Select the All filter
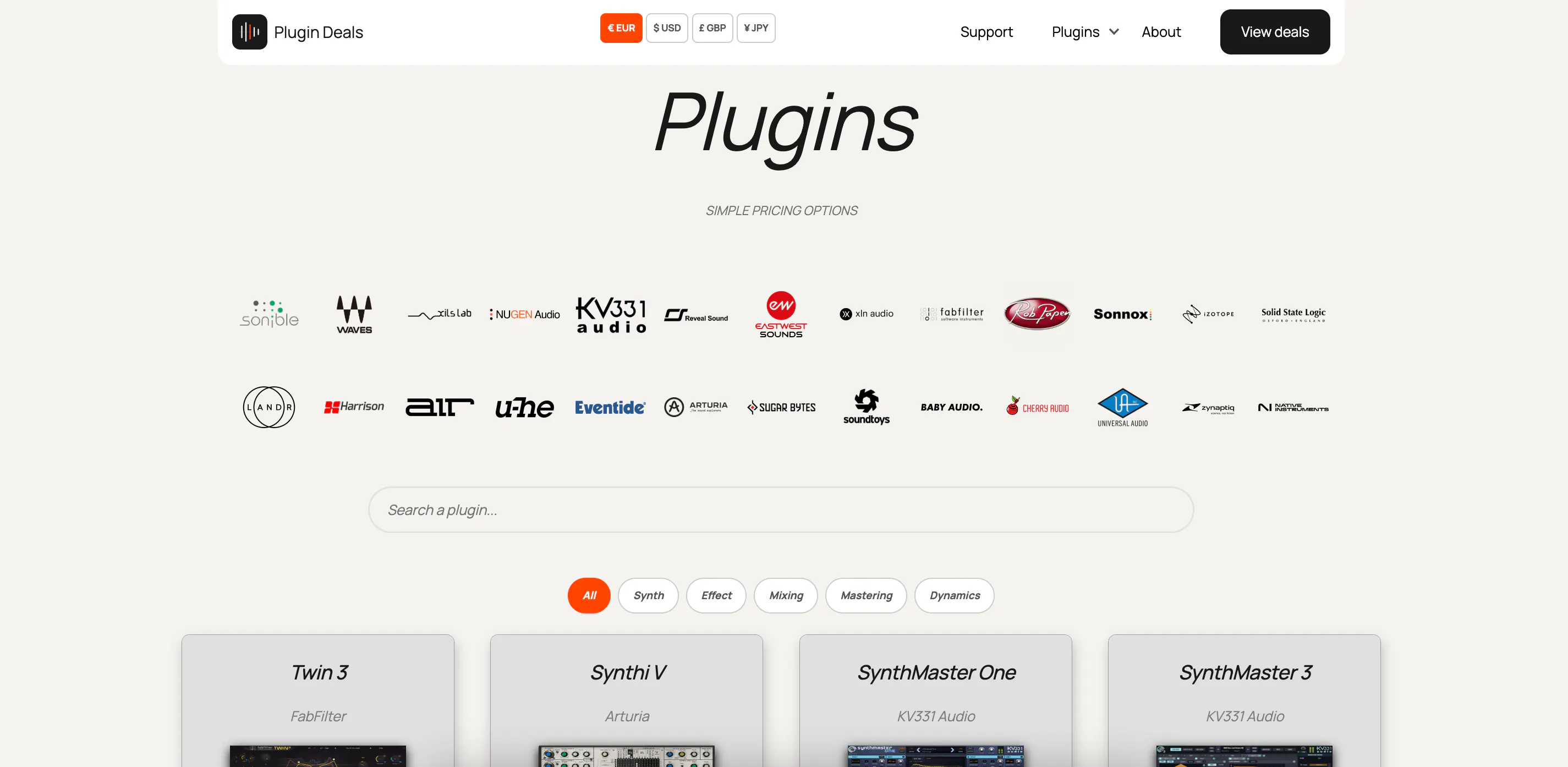The width and height of the screenshot is (1568, 767). tap(589, 595)
